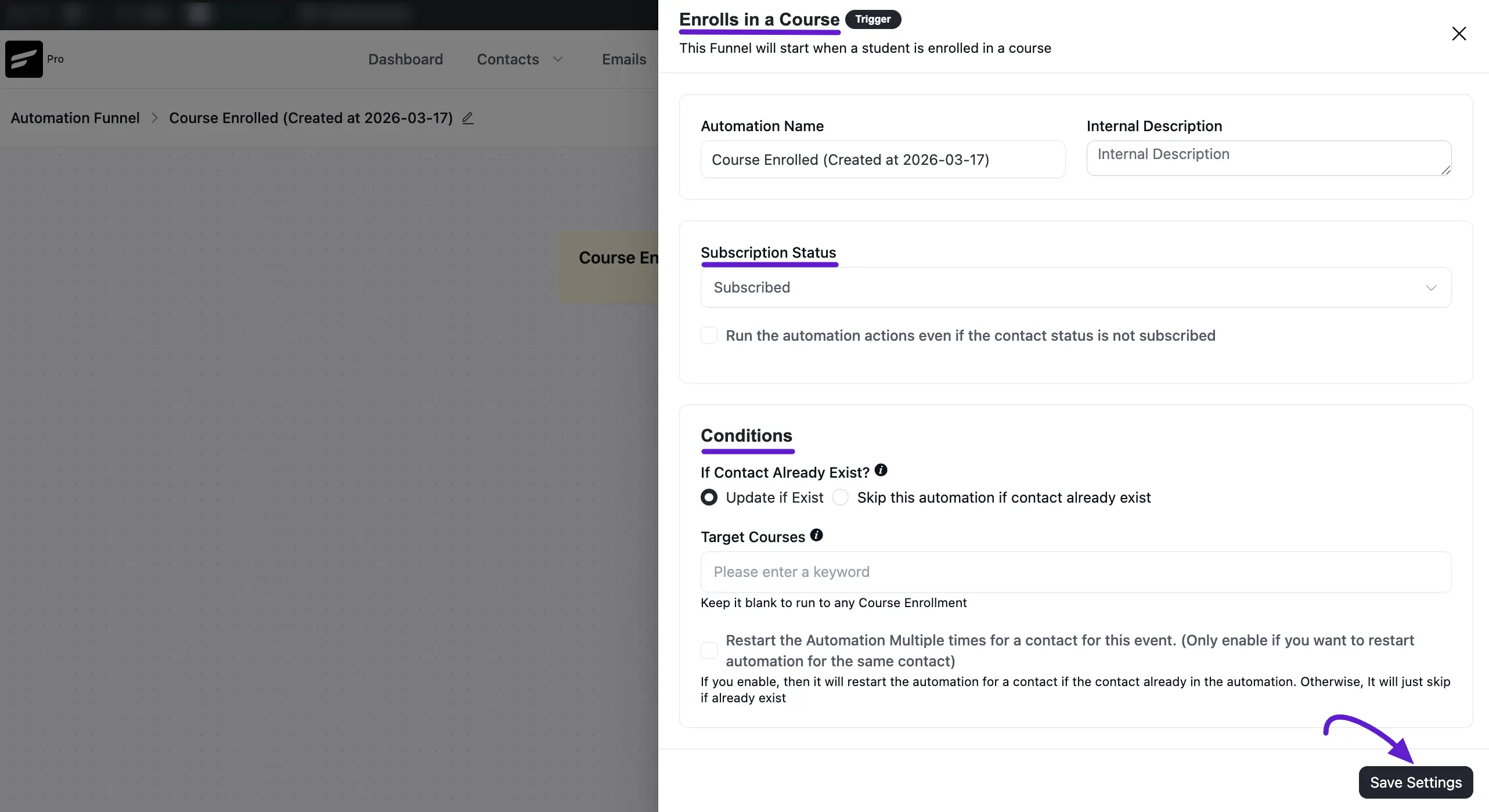
Task: Select Skip this automation if contact exists
Action: (x=840, y=497)
